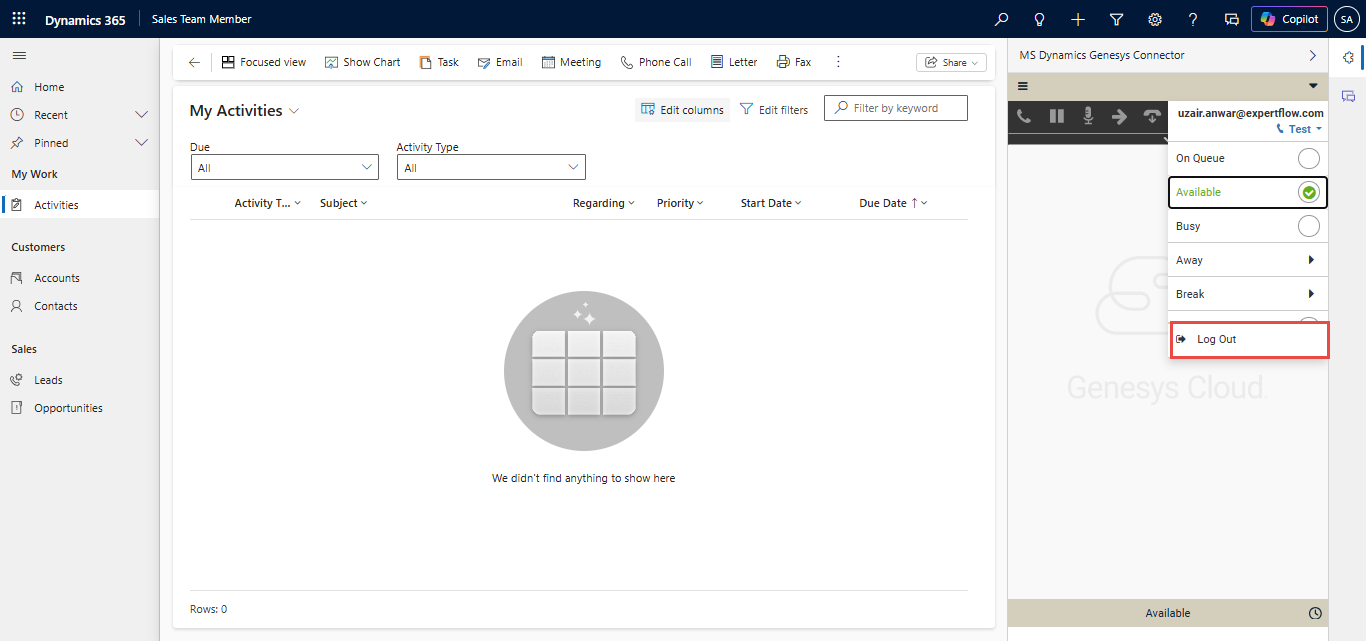Open Contacts in the left navigation
This screenshot has height=641, width=1366.
point(56,306)
